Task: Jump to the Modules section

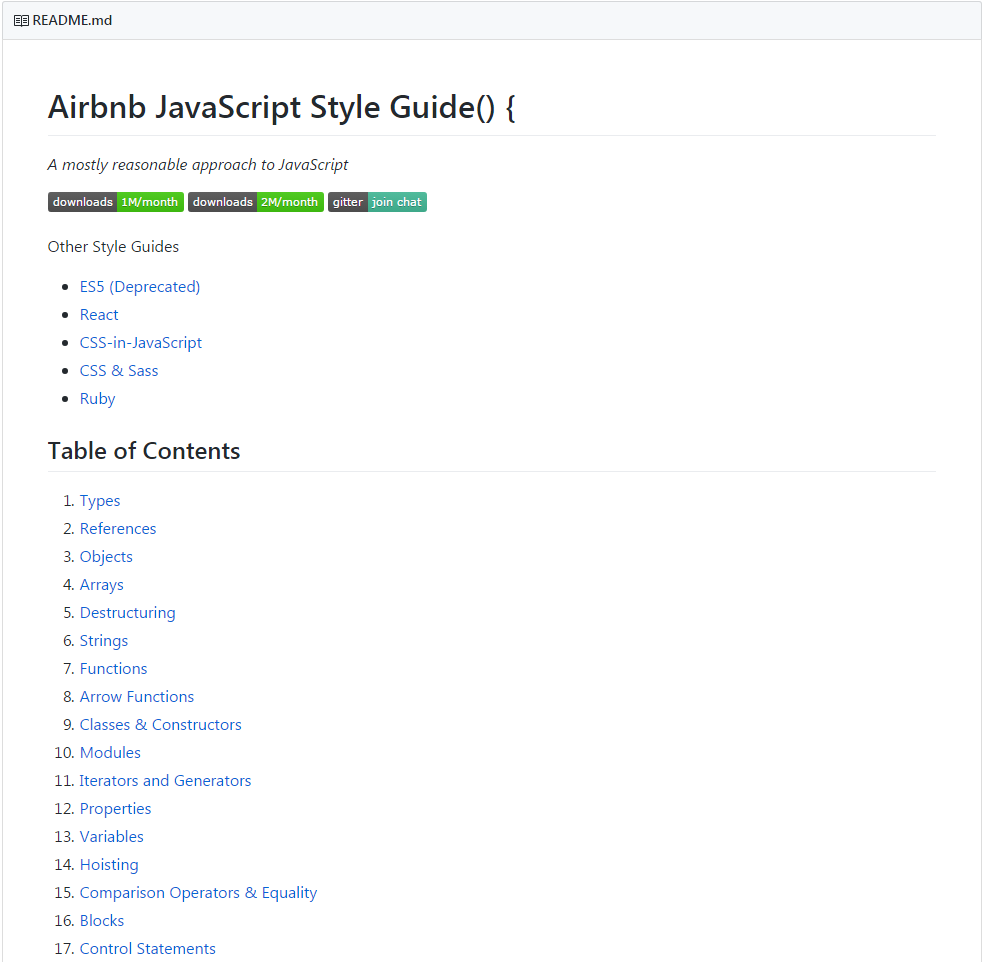Action: pos(110,753)
